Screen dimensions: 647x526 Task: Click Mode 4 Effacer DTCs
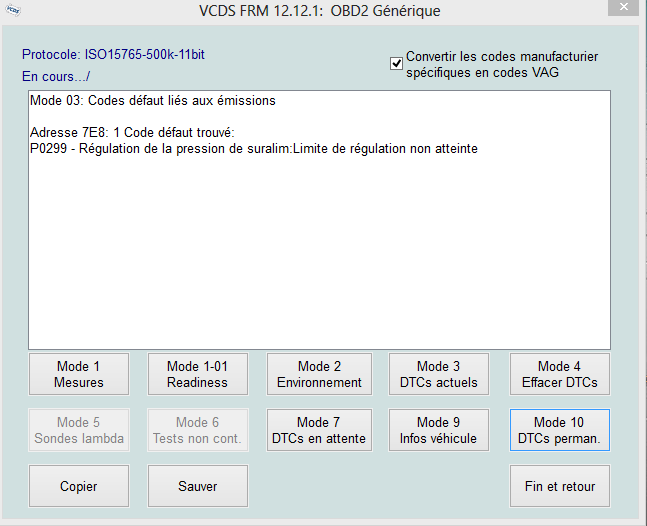click(560, 374)
